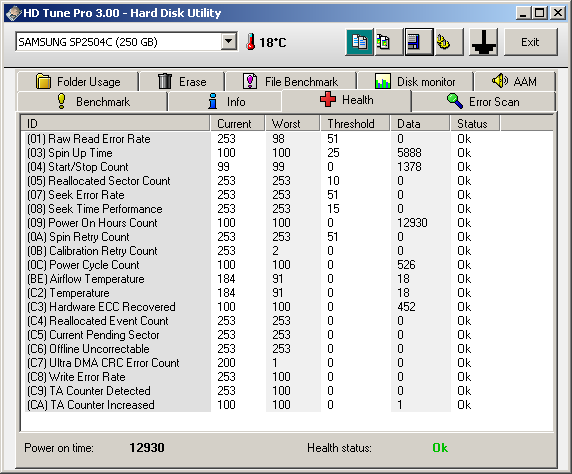Select the TA Counter Increased row

[x=287, y=405]
